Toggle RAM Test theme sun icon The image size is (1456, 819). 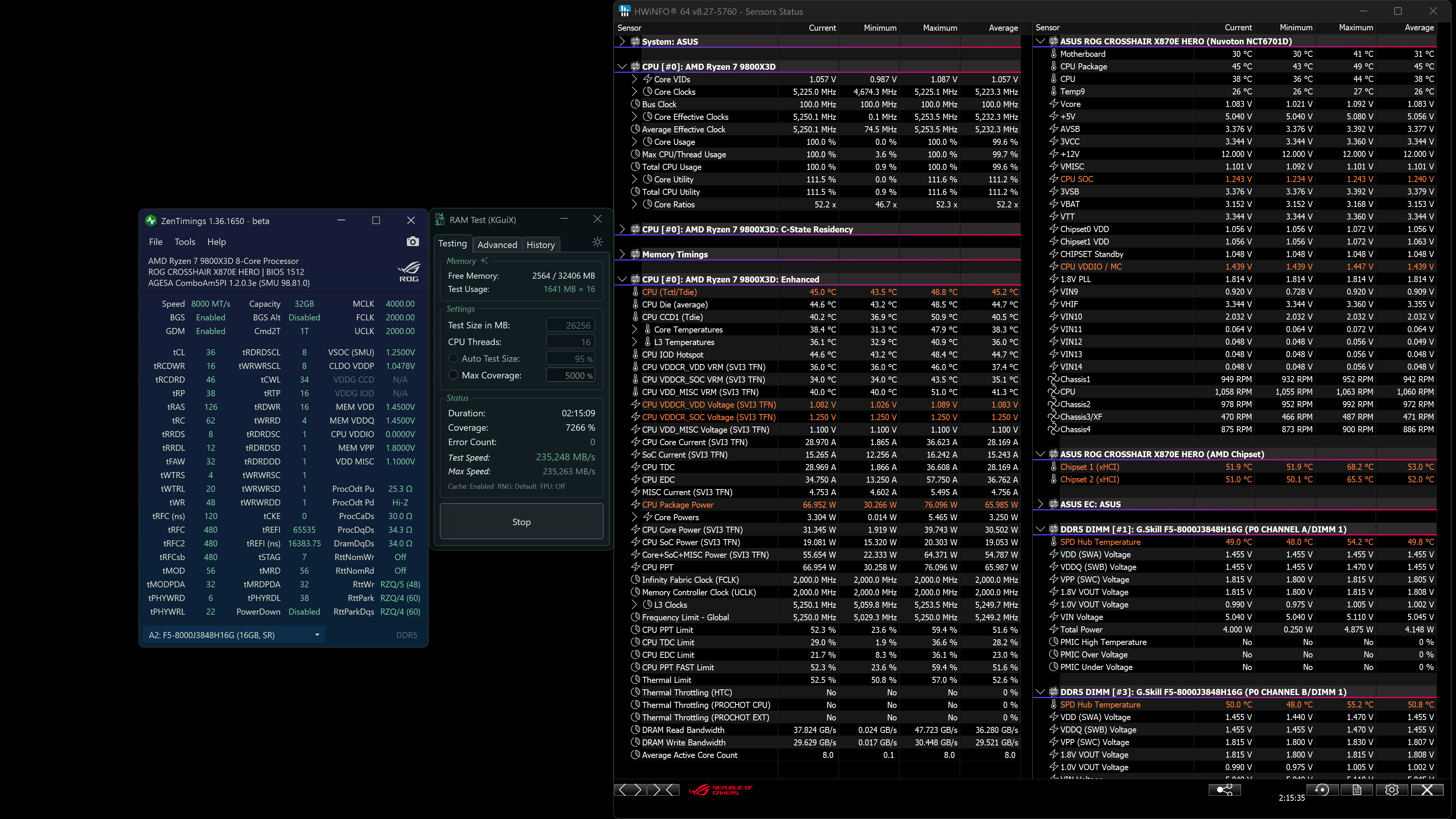(x=598, y=243)
